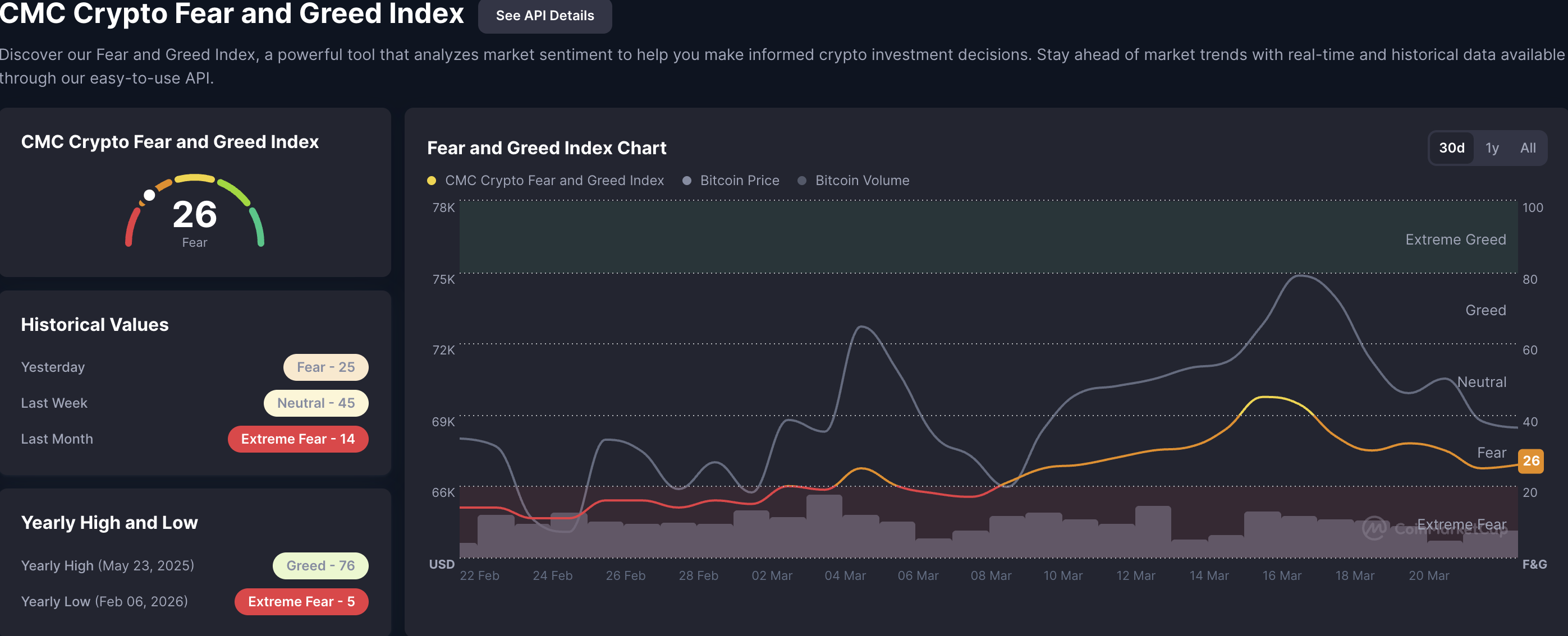Click the gauge's large 26 value
The height and width of the screenshot is (636, 1568).
tap(194, 215)
